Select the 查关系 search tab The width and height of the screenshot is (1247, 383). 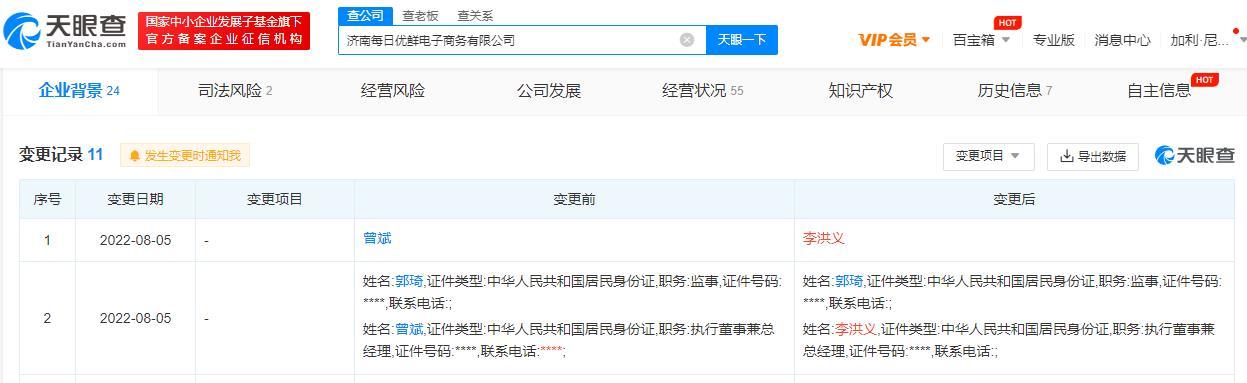475,16
